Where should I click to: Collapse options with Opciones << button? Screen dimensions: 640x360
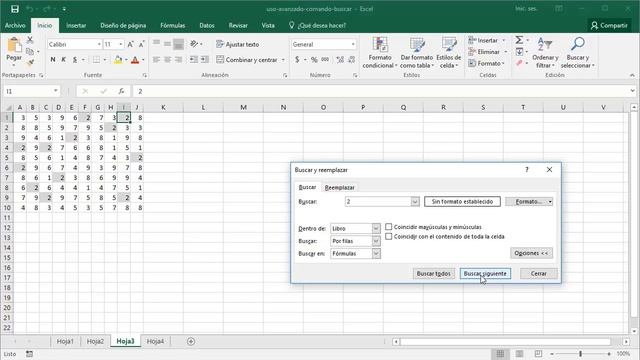click(x=531, y=253)
